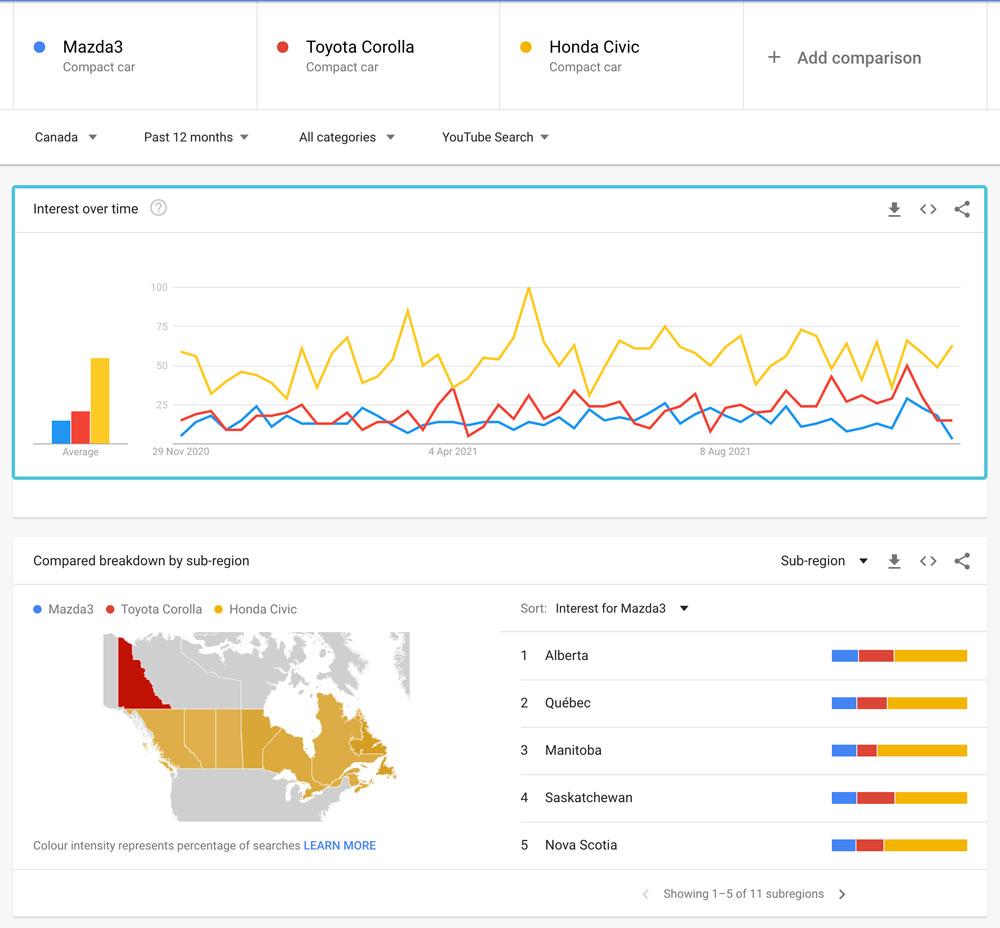Open help for Interest over time
Screen dimensions: 1000x928
(158, 208)
